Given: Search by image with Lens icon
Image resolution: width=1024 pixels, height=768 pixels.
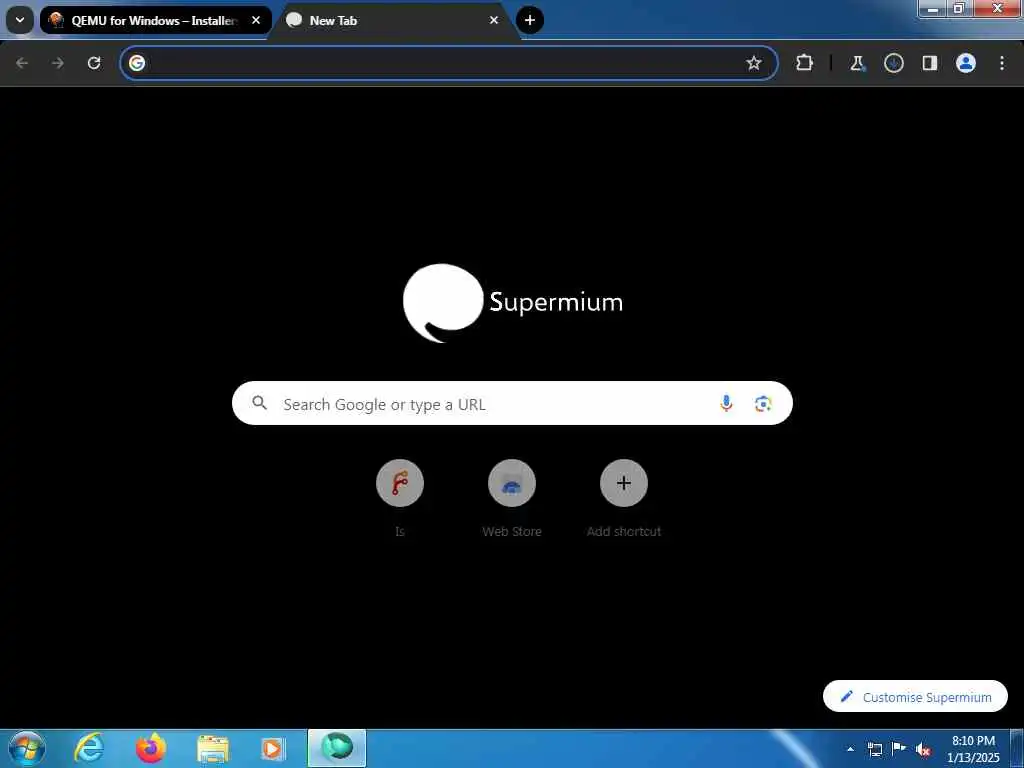Looking at the screenshot, I should (763, 404).
